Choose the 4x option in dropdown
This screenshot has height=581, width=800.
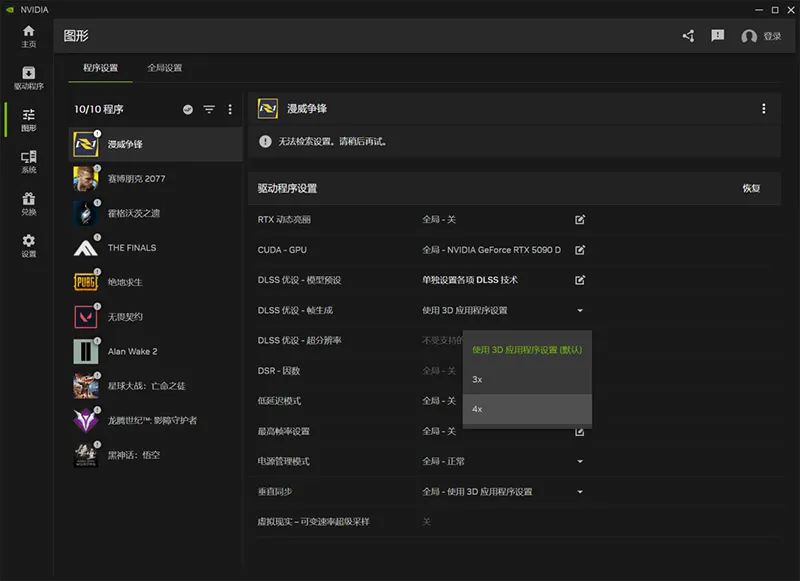[x=527, y=409]
